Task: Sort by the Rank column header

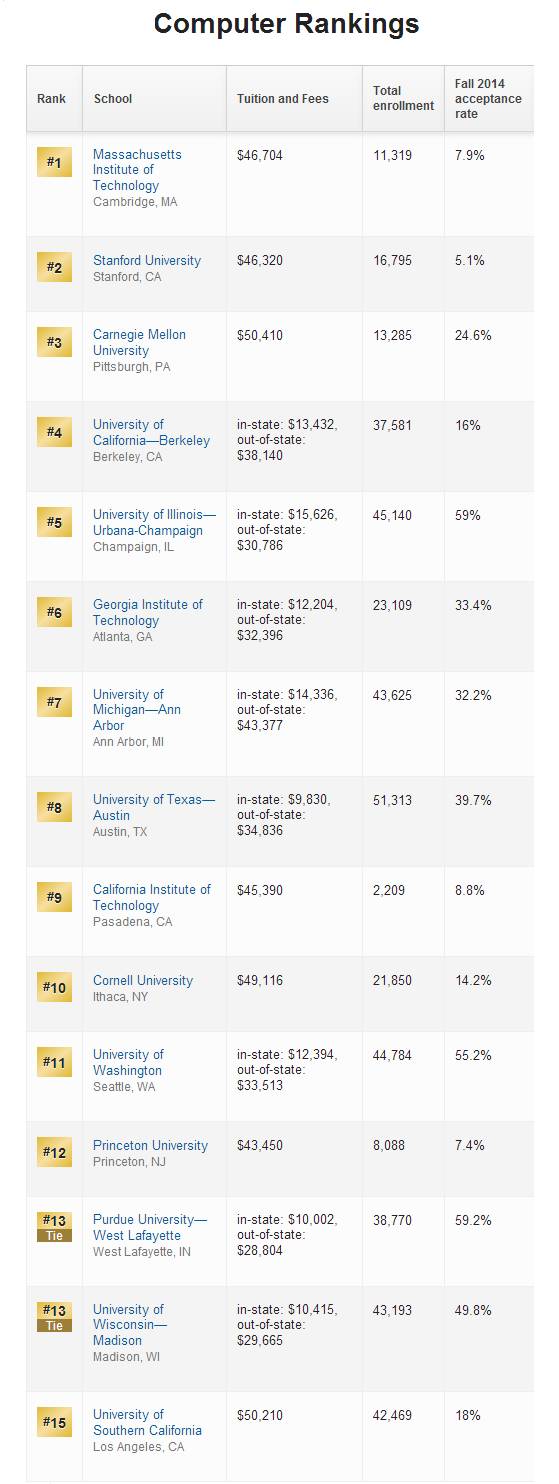Action: point(54,99)
